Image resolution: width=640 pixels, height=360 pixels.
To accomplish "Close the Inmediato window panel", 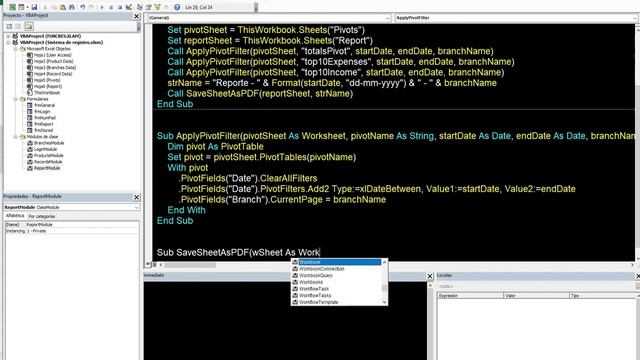I will (429, 276).
